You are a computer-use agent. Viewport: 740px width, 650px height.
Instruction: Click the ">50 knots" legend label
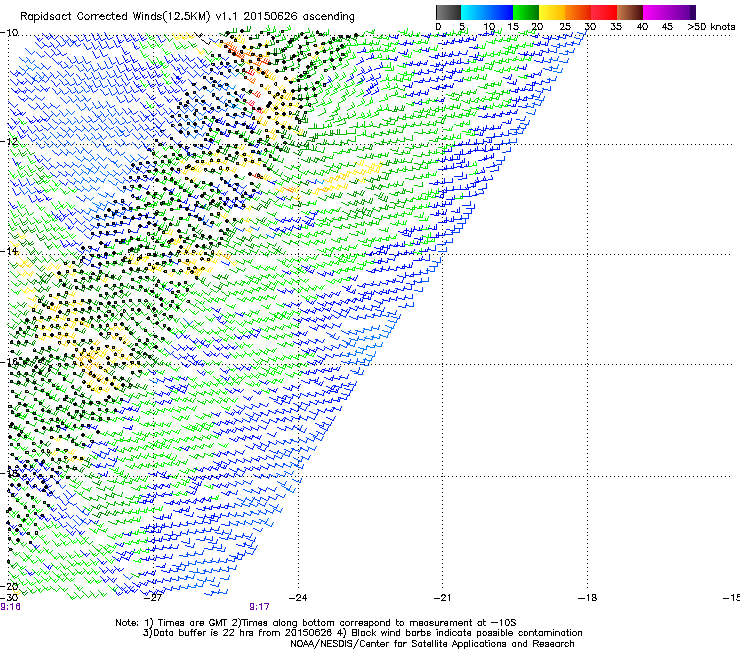711,27
